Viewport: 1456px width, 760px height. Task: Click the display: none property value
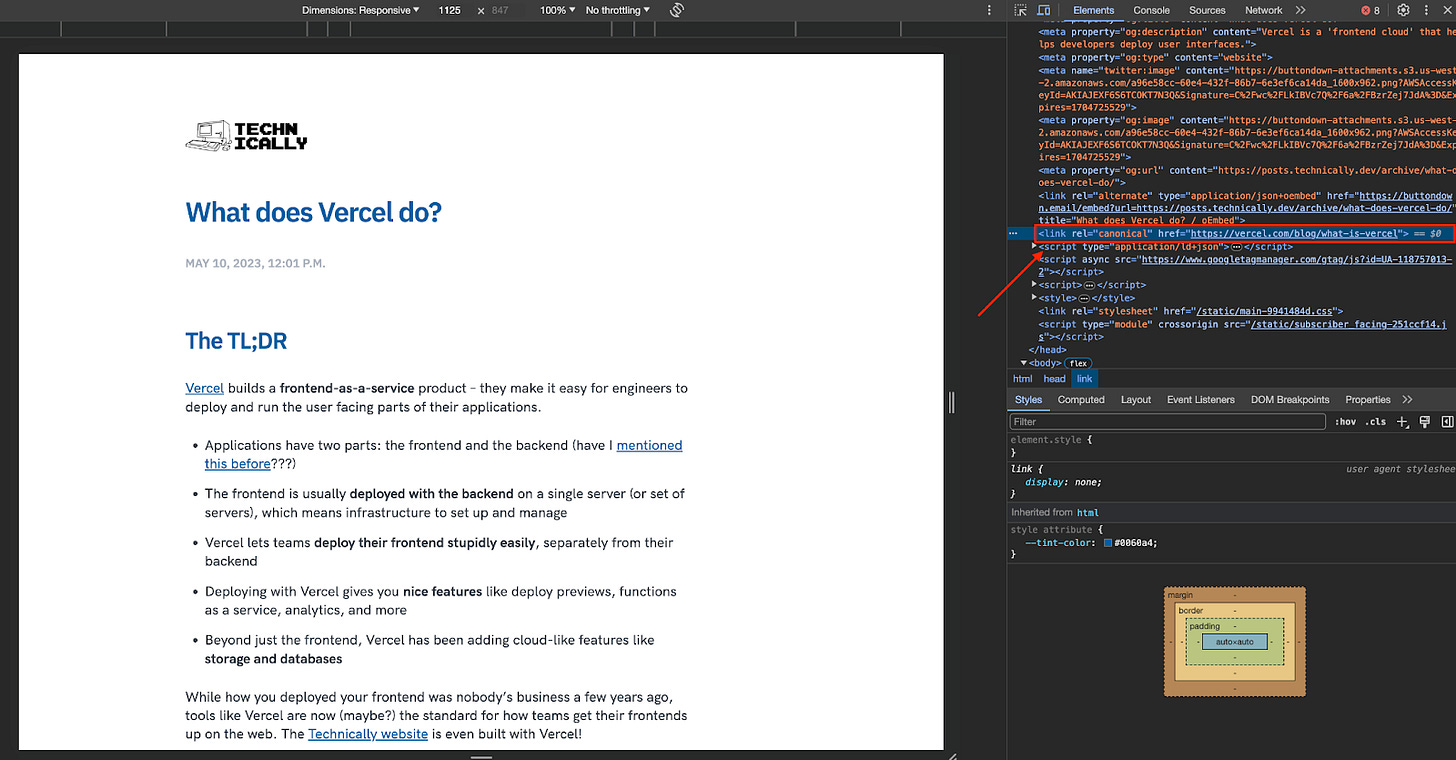click(x=1088, y=482)
